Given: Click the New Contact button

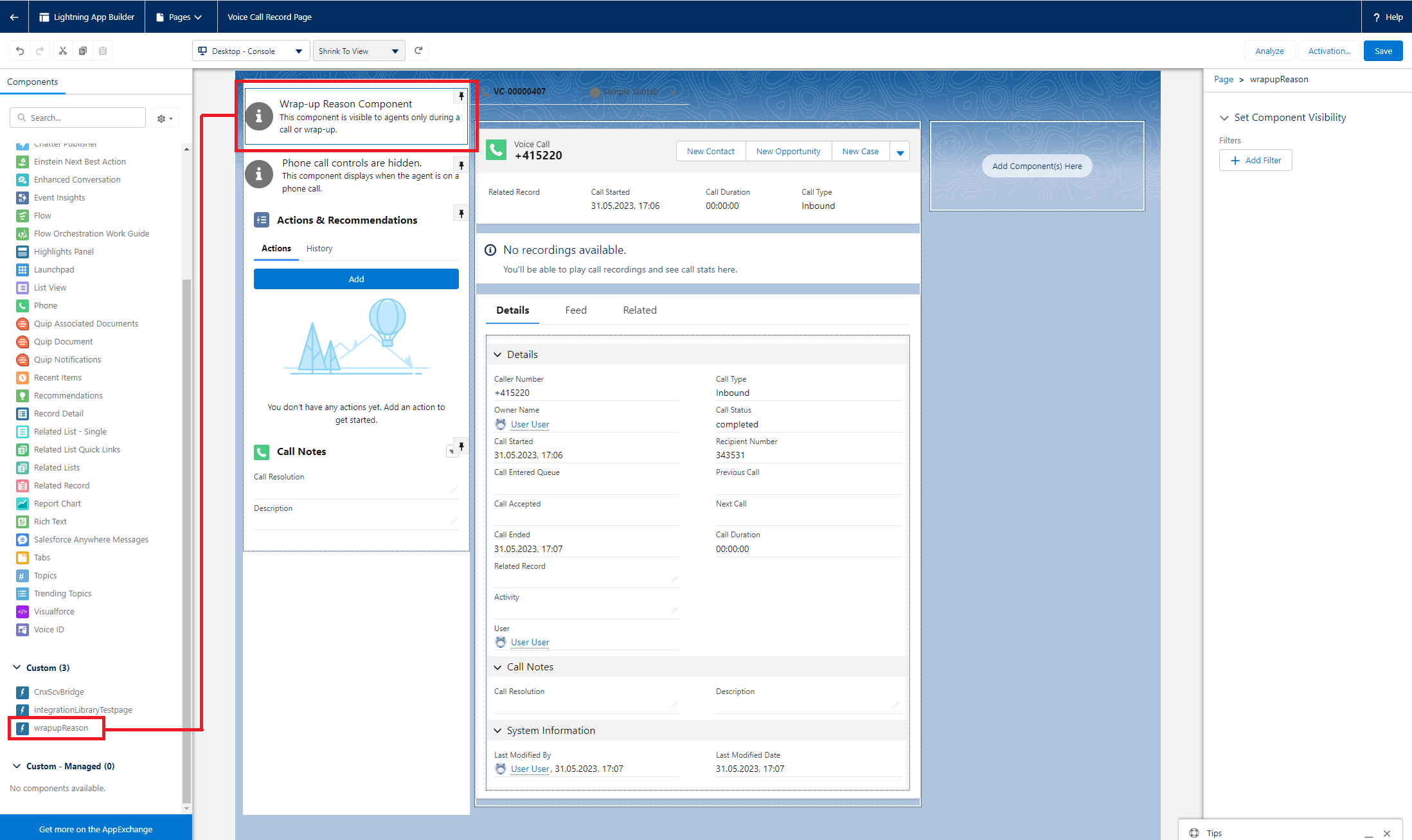Looking at the screenshot, I should 711,152.
